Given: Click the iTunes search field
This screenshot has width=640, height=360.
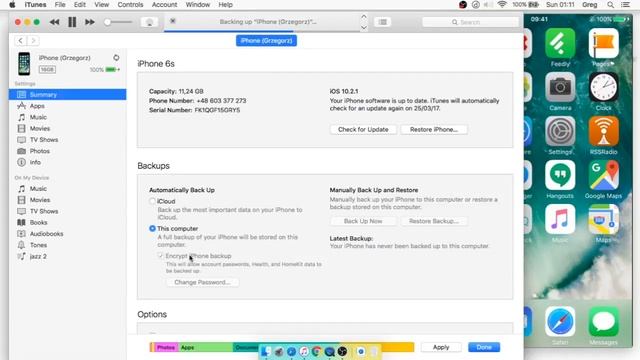Looking at the screenshot, I should 470,22.
